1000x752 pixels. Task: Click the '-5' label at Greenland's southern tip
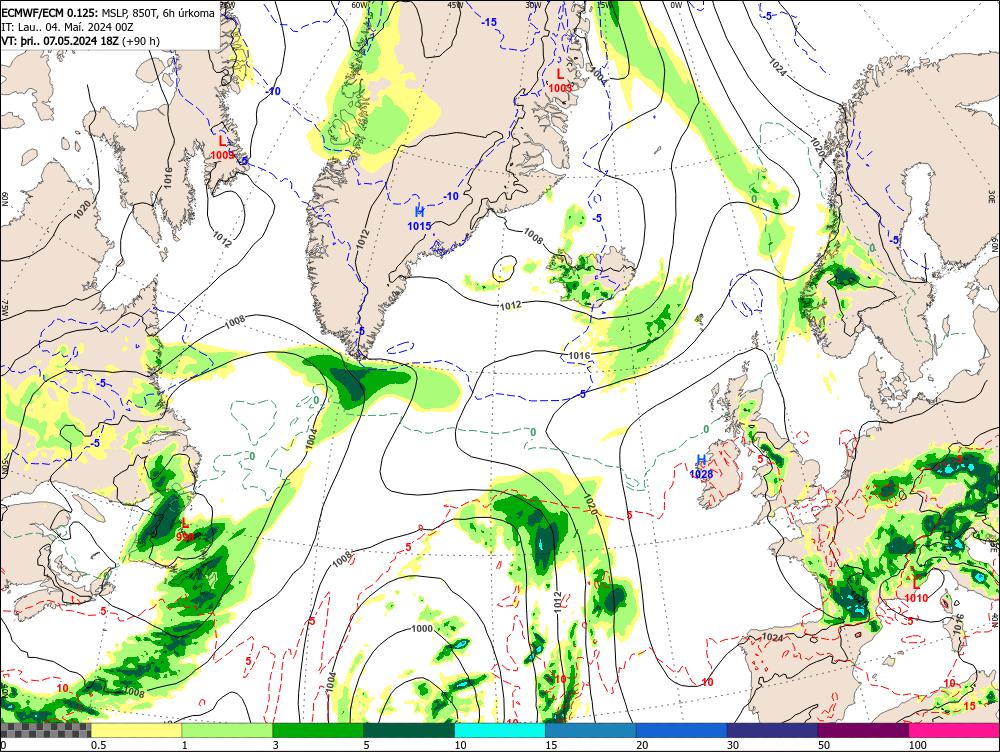pyautogui.click(x=360, y=331)
